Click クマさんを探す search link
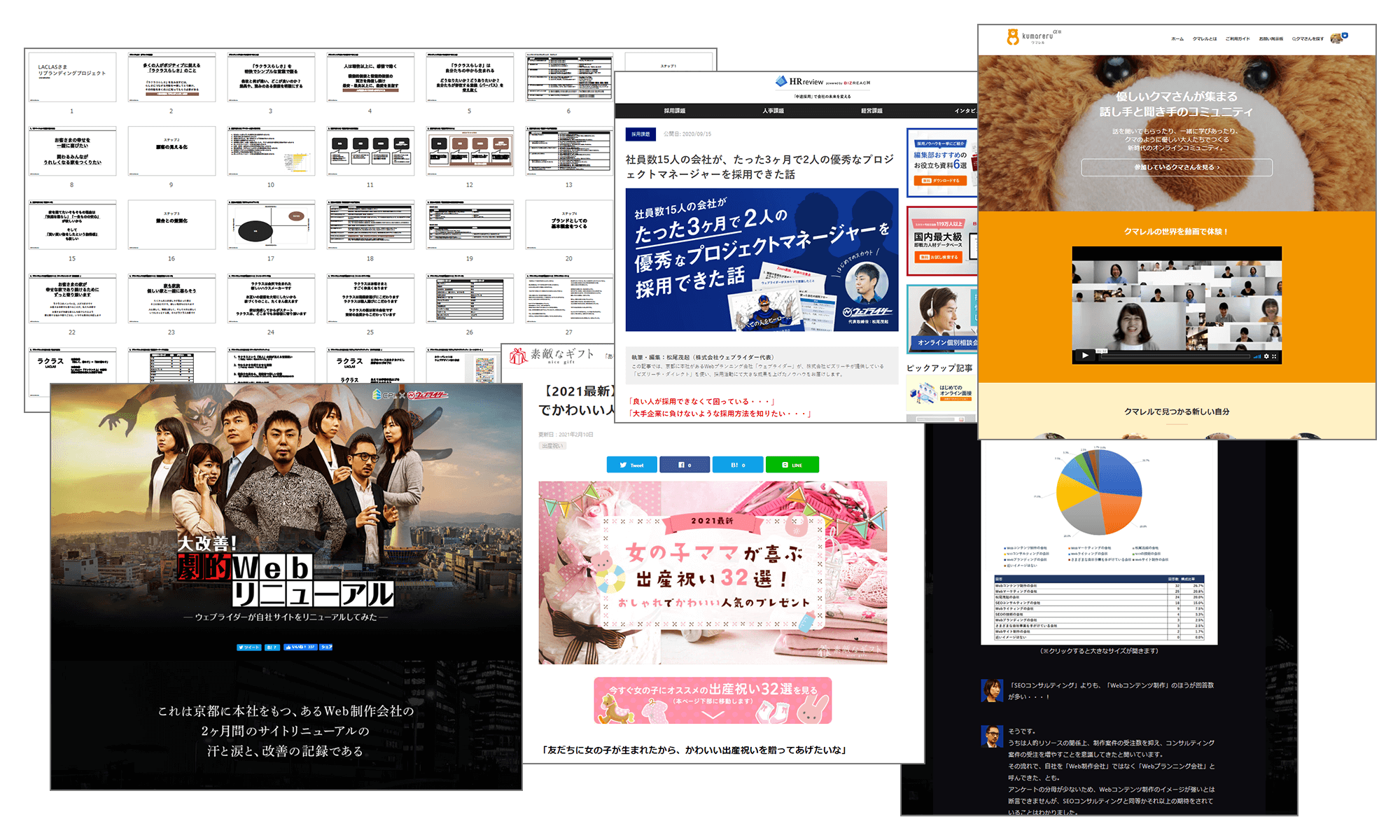The width and height of the screenshot is (1400, 840). pyautogui.click(x=1308, y=39)
